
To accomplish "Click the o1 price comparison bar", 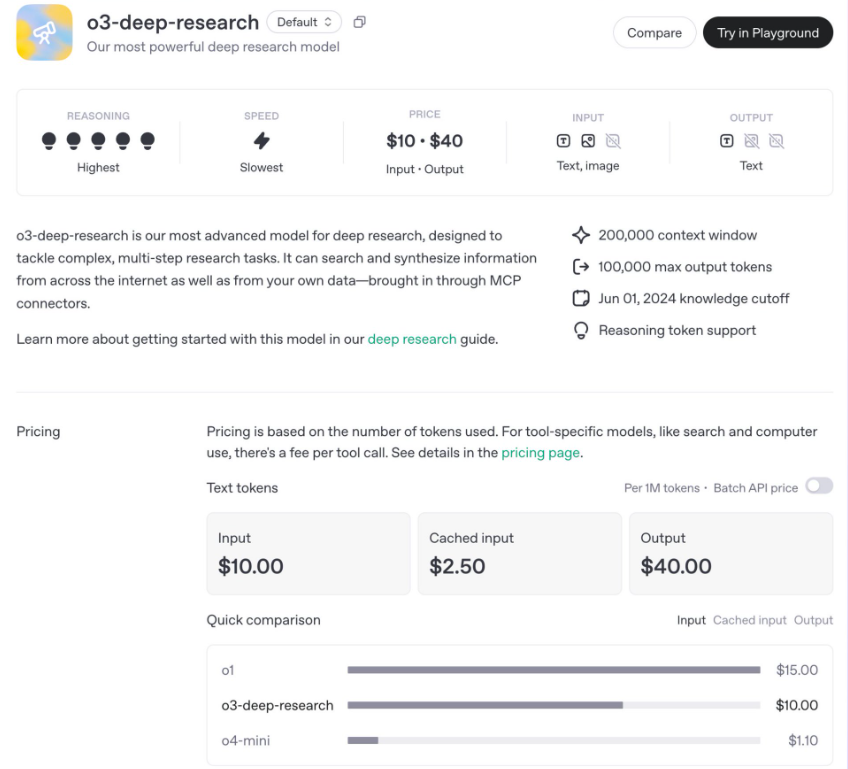I will point(553,670).
